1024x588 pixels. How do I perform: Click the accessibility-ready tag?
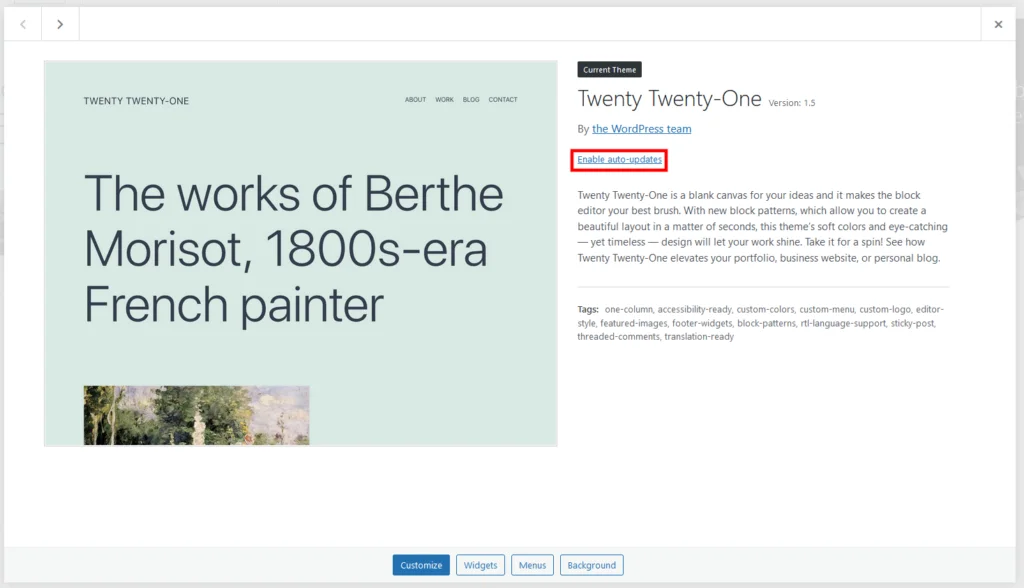695,309
